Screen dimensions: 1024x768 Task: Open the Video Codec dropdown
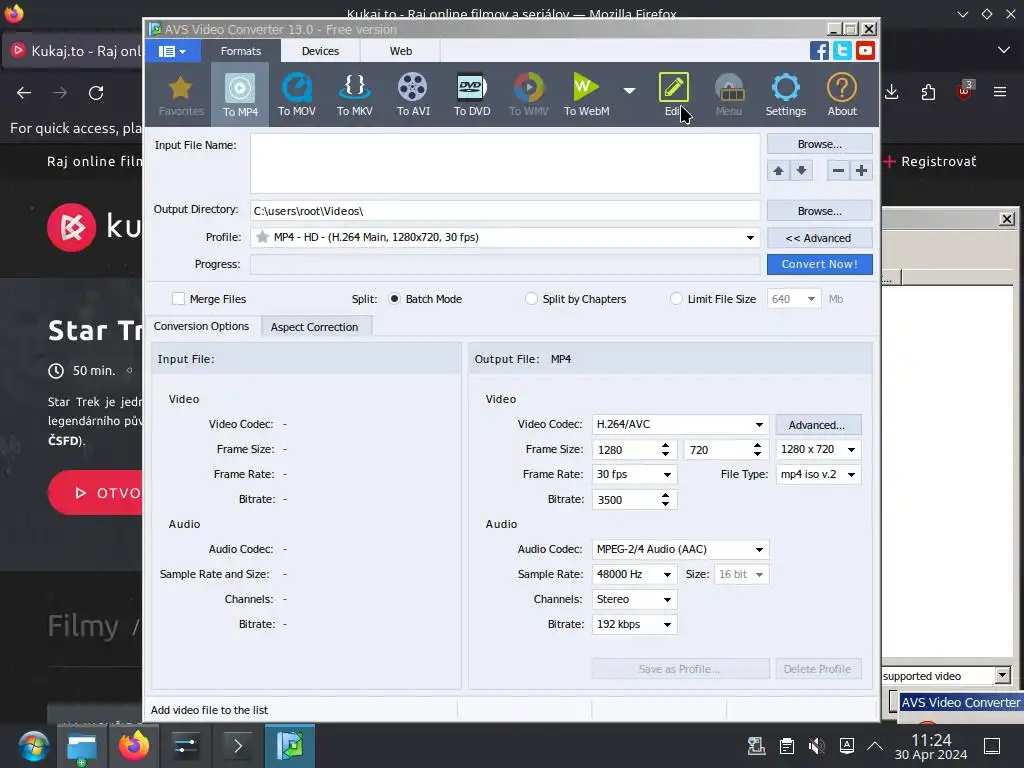759,424
